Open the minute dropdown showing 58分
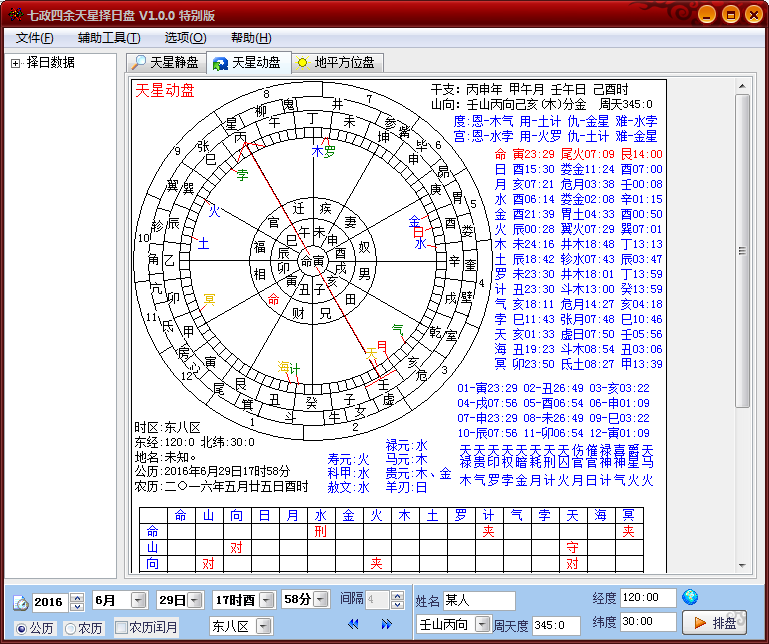The image size is (769, 644). coord(321,599)
